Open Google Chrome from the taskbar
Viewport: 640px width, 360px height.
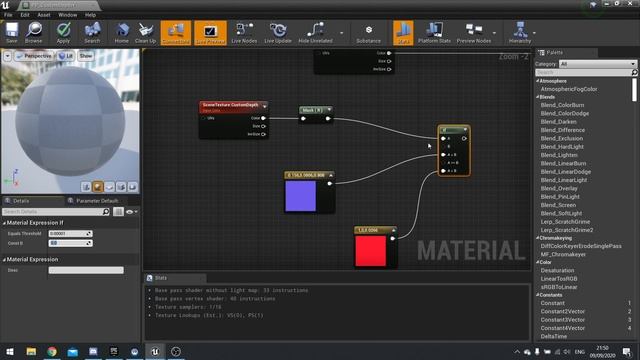pos(52,351)
